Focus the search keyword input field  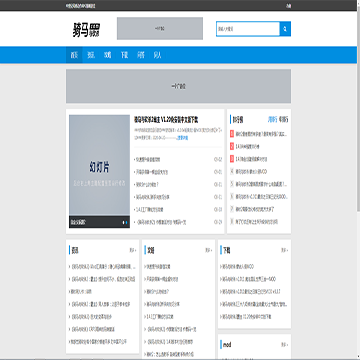248,29
